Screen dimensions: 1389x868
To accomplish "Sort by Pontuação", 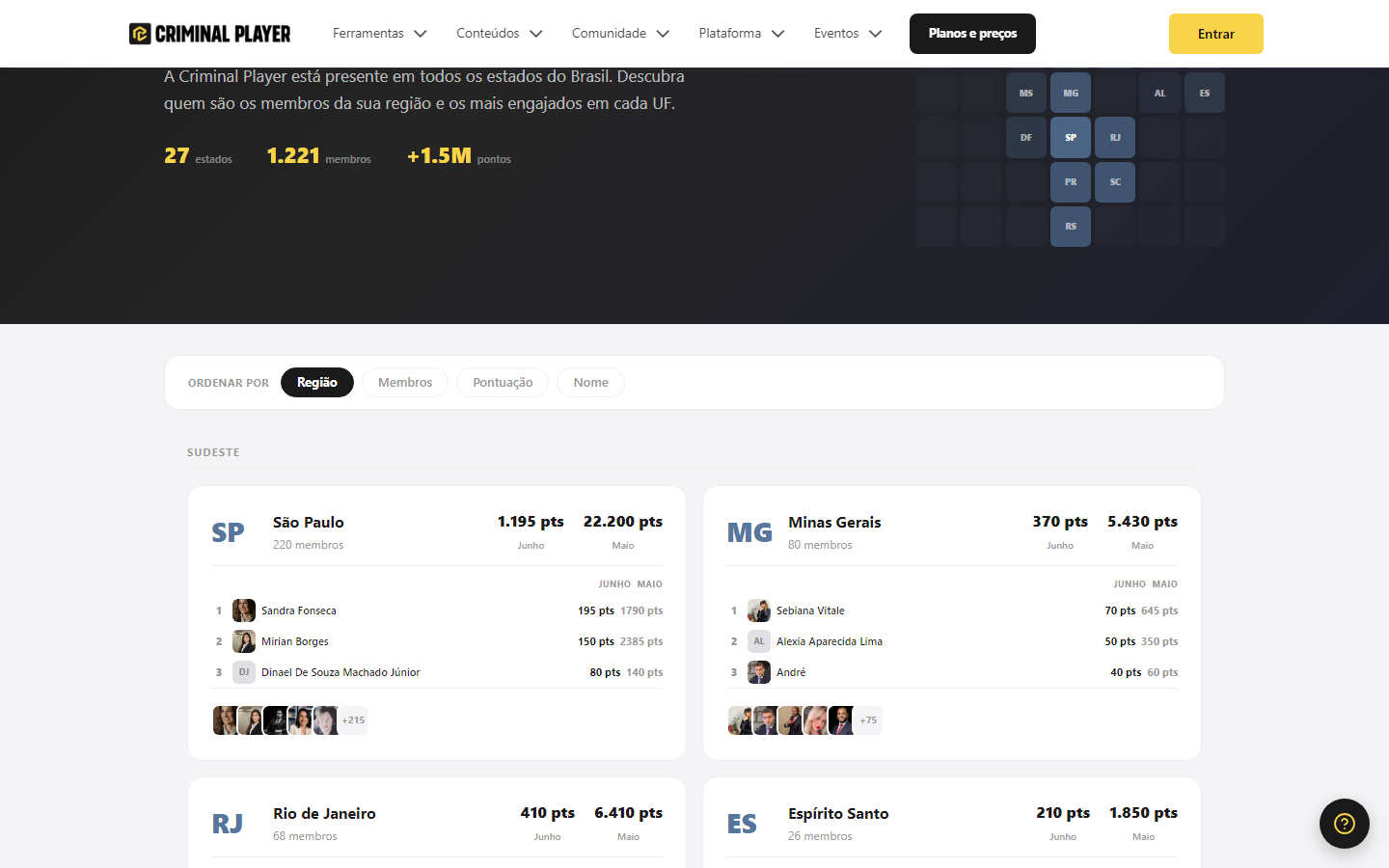I will 503,383.
